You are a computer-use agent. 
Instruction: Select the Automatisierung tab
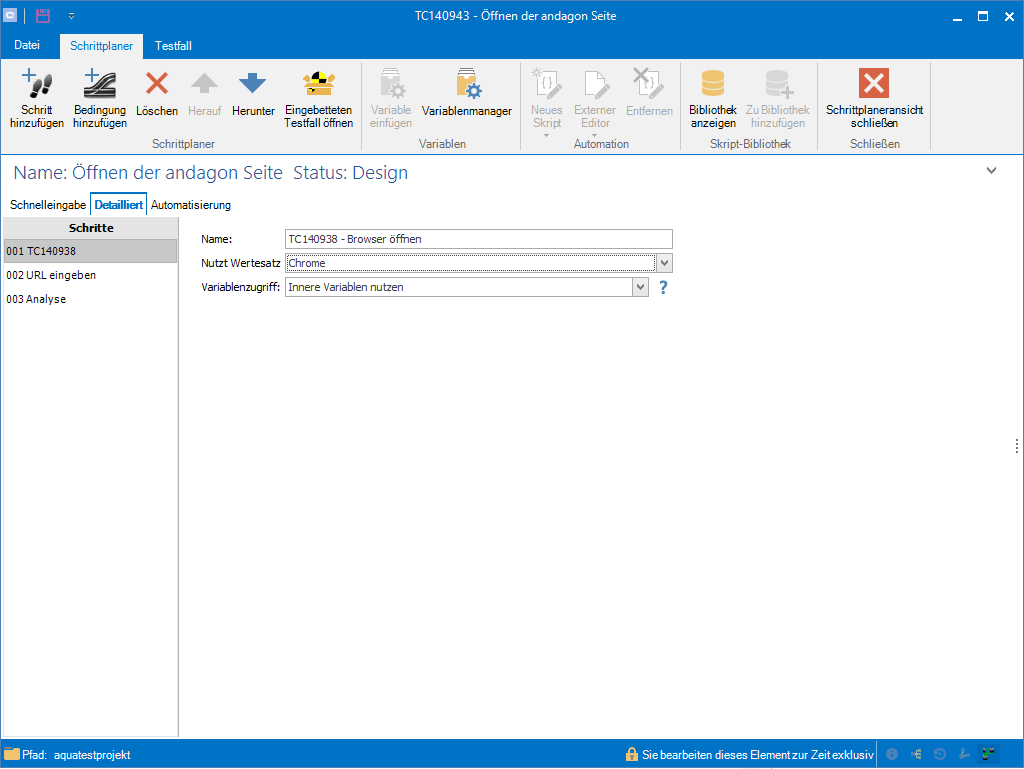(x=191, y=205)
